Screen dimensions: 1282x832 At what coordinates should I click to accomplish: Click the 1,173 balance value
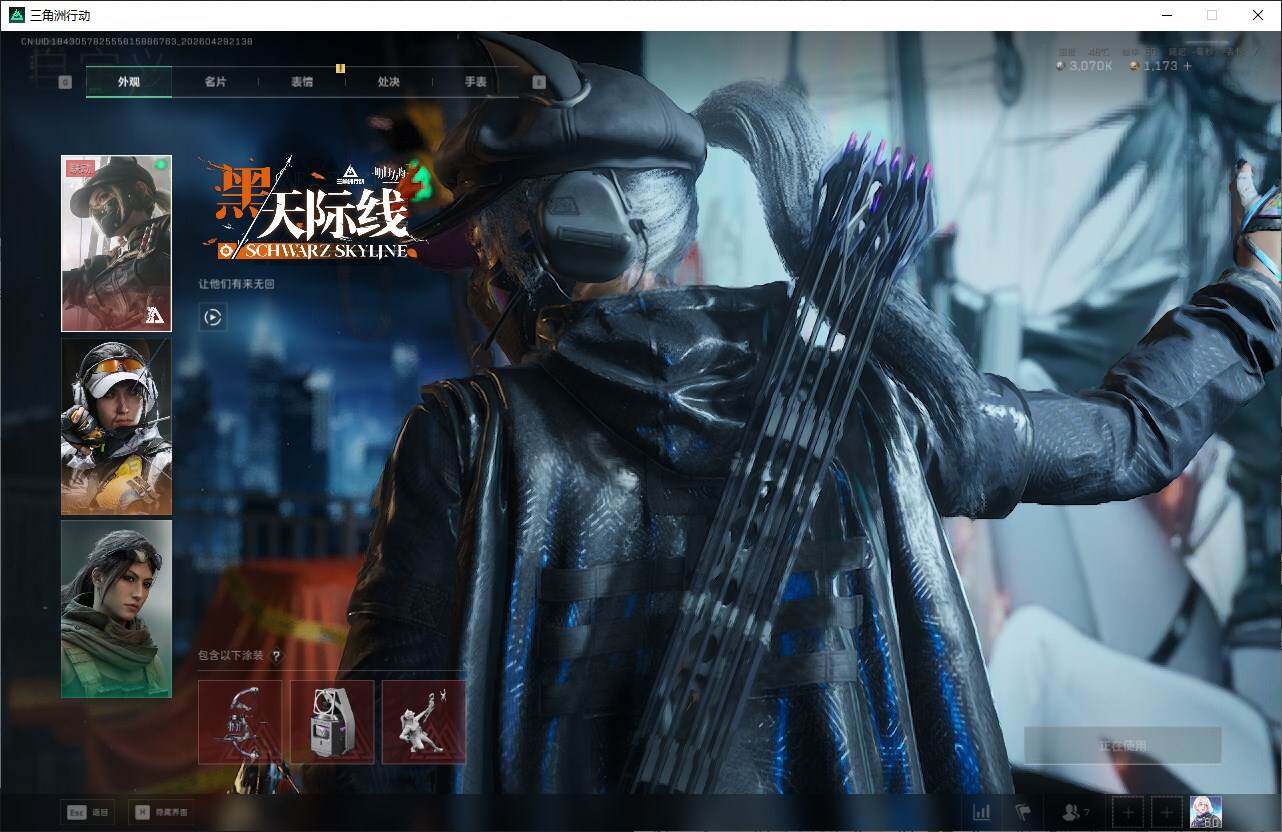point(1161,66)
